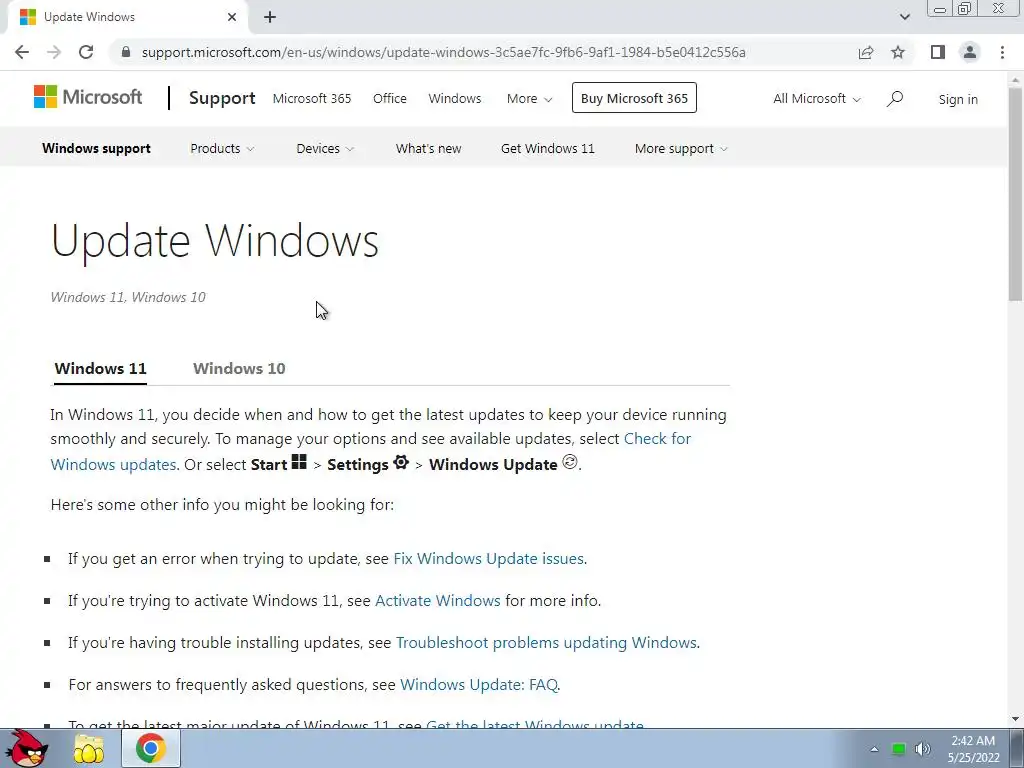
Task: Open the Windows menu item
Action: pyautogui.click(x=455, y=99)
